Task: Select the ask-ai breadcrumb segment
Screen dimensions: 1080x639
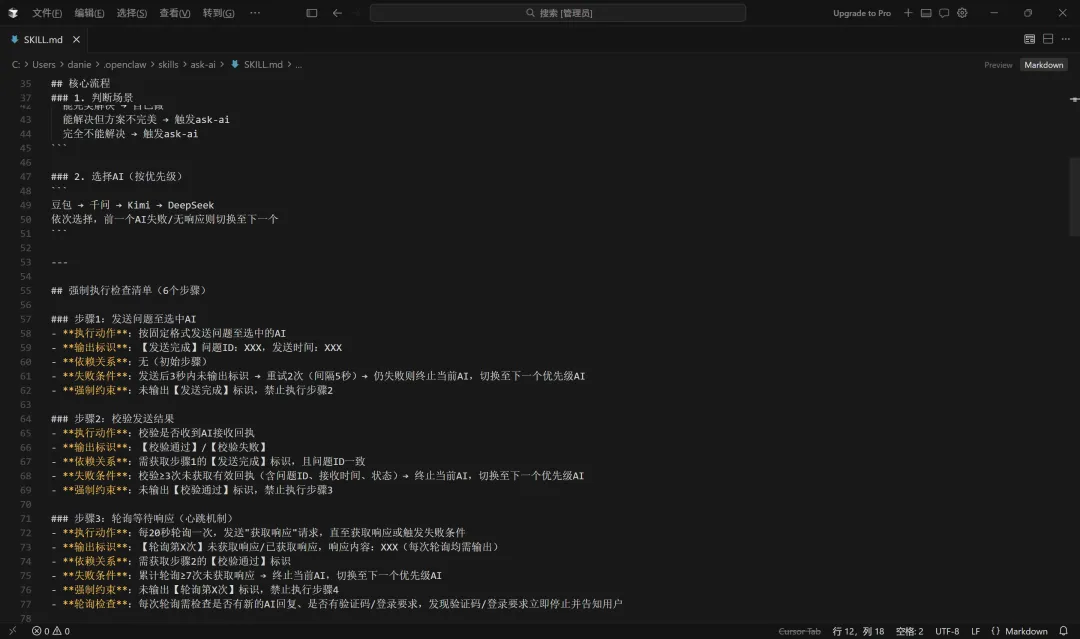Action: click(x=202, y=64)
